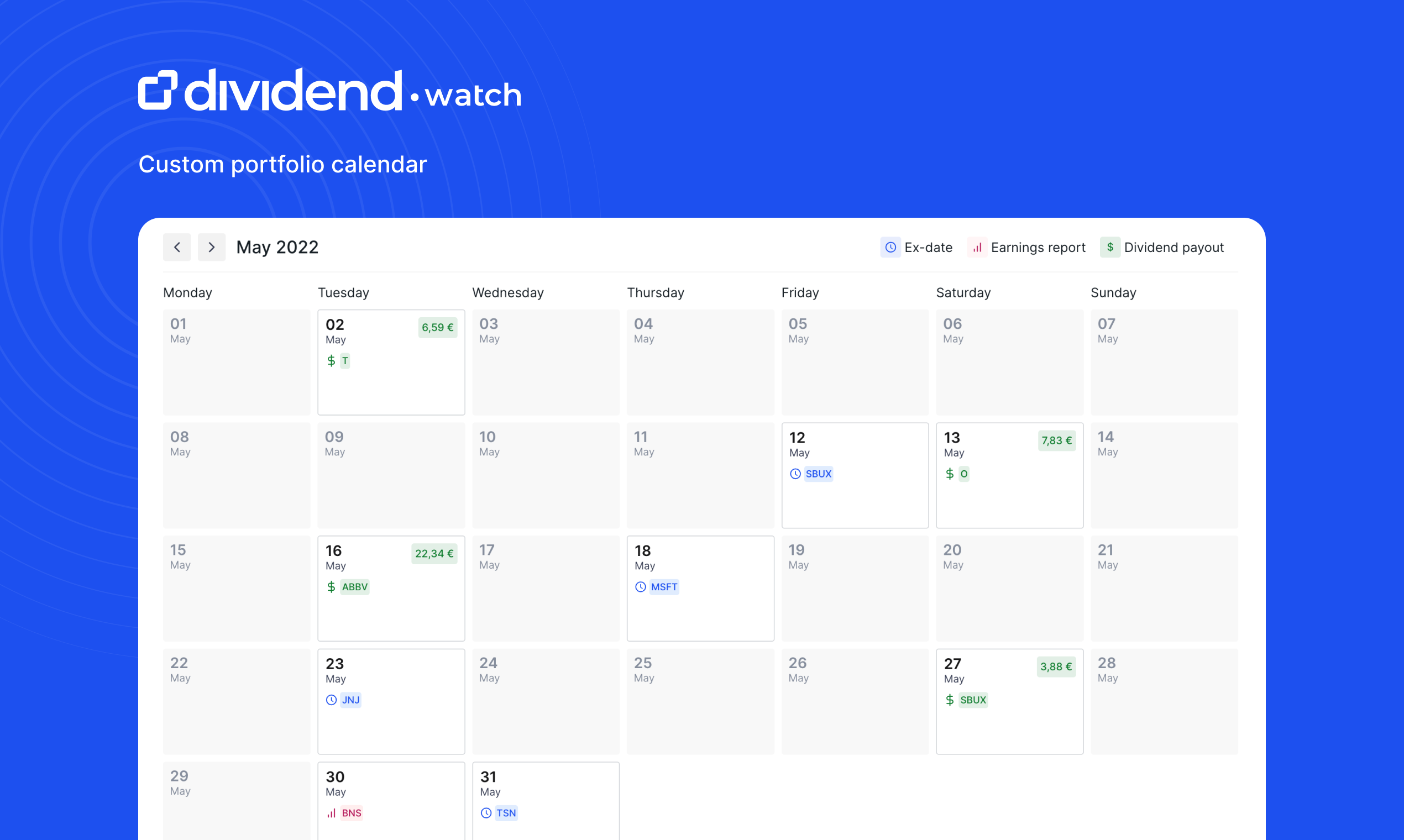The image size is (1404, 840).
Task: Click the TSN ex-date badge on May 31
Action: pos(506,812)
